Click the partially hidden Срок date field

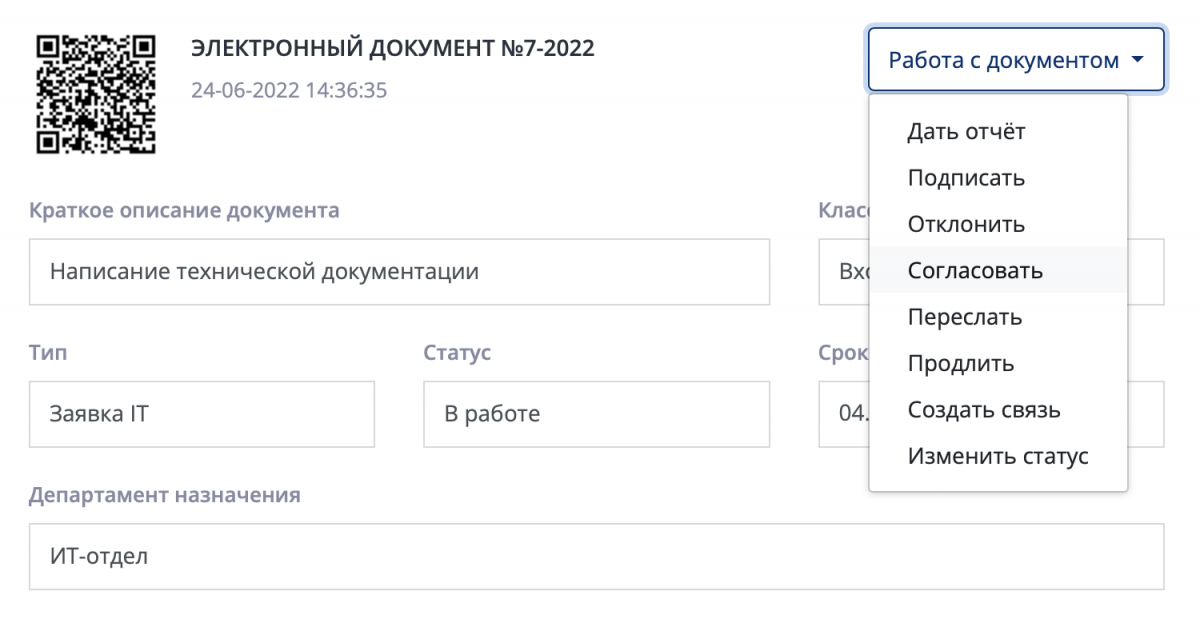pyautogui.click(x=843, y=414)
